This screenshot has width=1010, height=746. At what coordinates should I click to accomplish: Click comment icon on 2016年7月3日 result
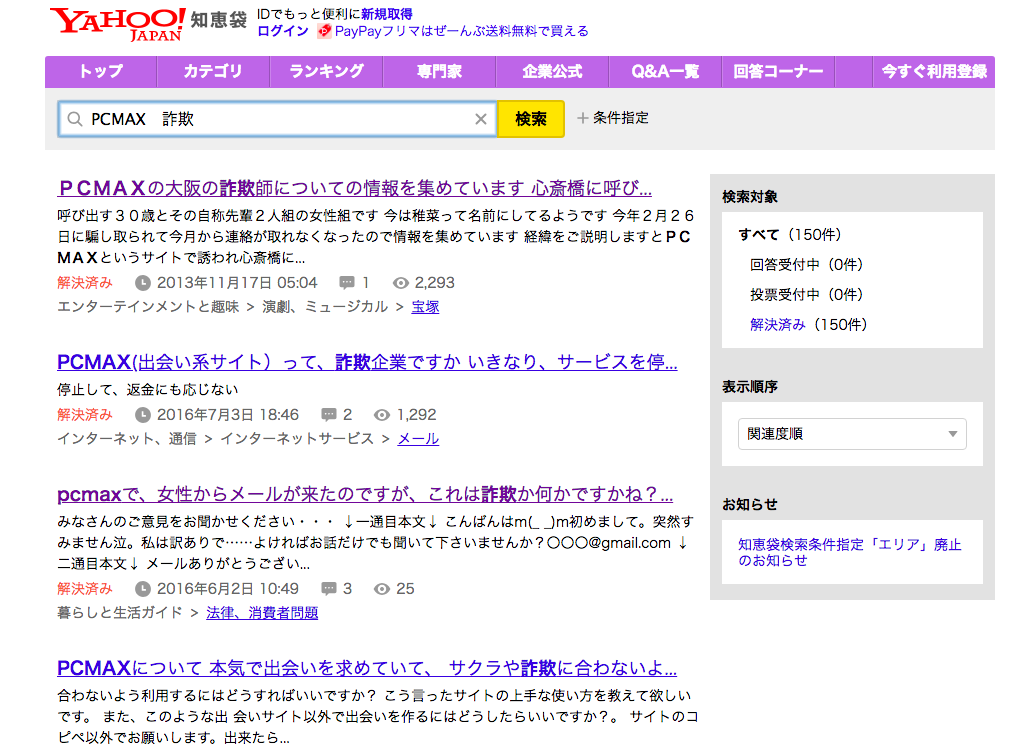[x=329, y=415]
